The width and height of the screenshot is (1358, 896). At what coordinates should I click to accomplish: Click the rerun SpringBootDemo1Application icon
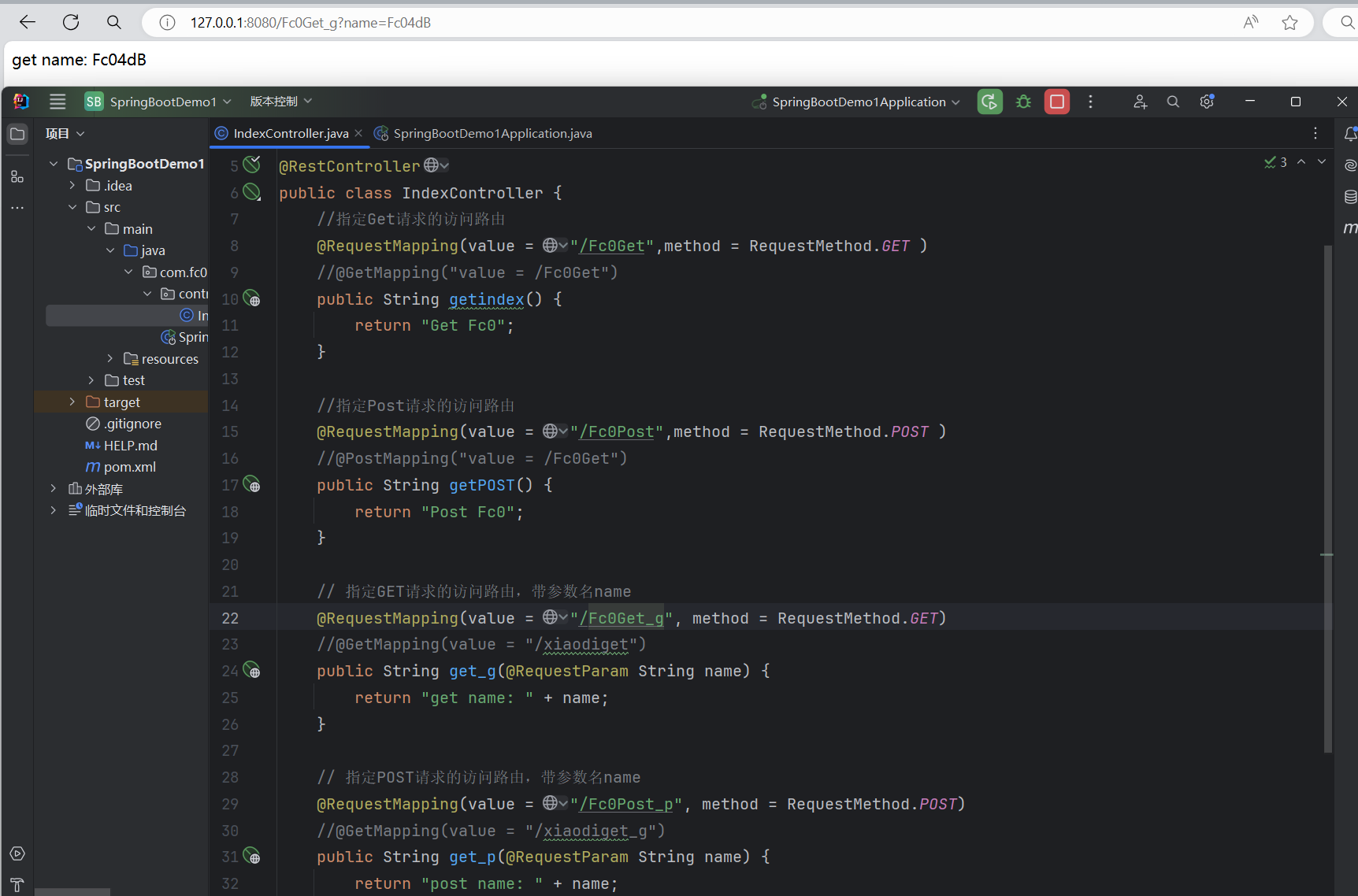click(989, 102)
